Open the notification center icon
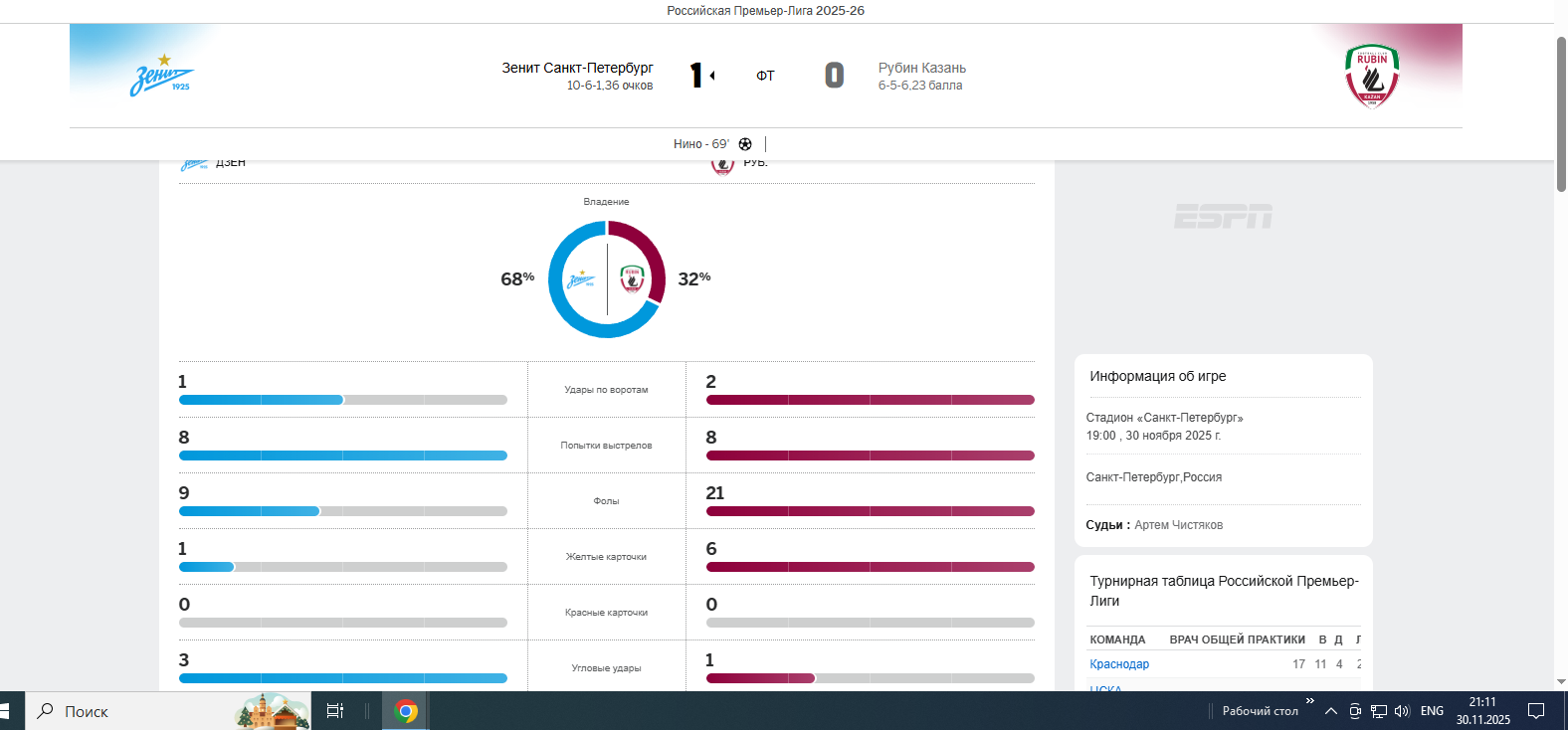1568x730 pixels. click(1536, 711)
